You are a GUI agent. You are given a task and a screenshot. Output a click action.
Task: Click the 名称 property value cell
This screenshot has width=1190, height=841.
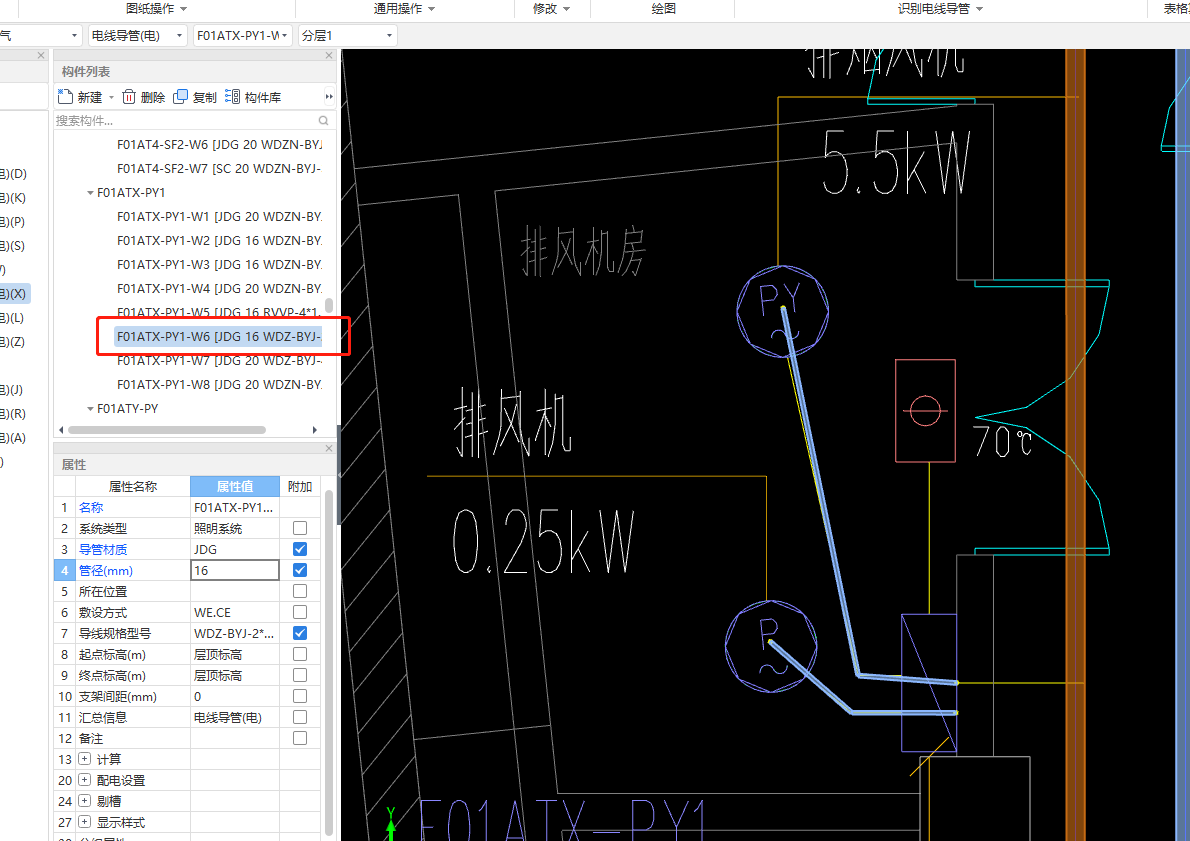(x=235, y=507)
